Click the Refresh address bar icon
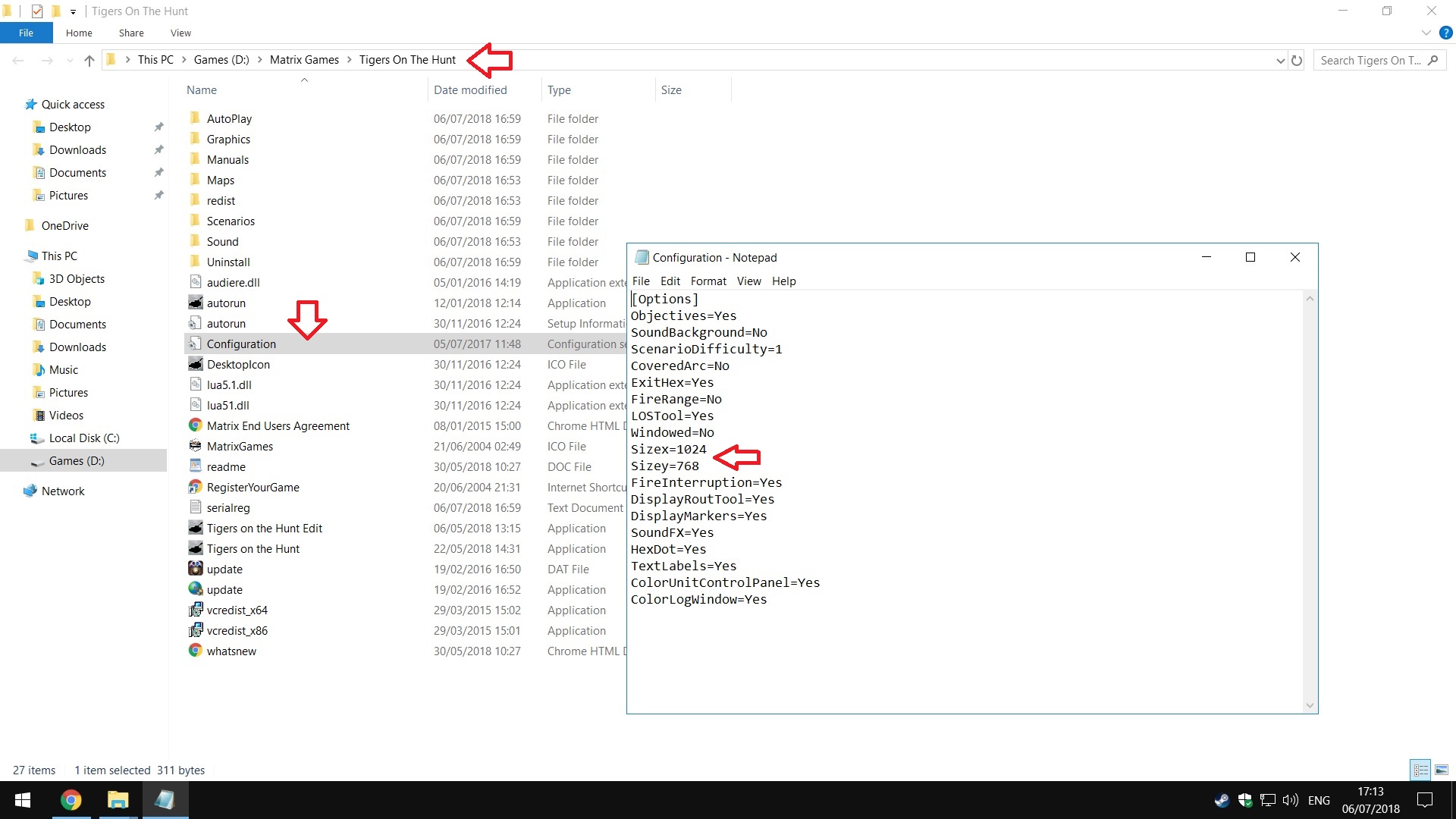Screen dimensions: 1456x819 click(1297, 61)
